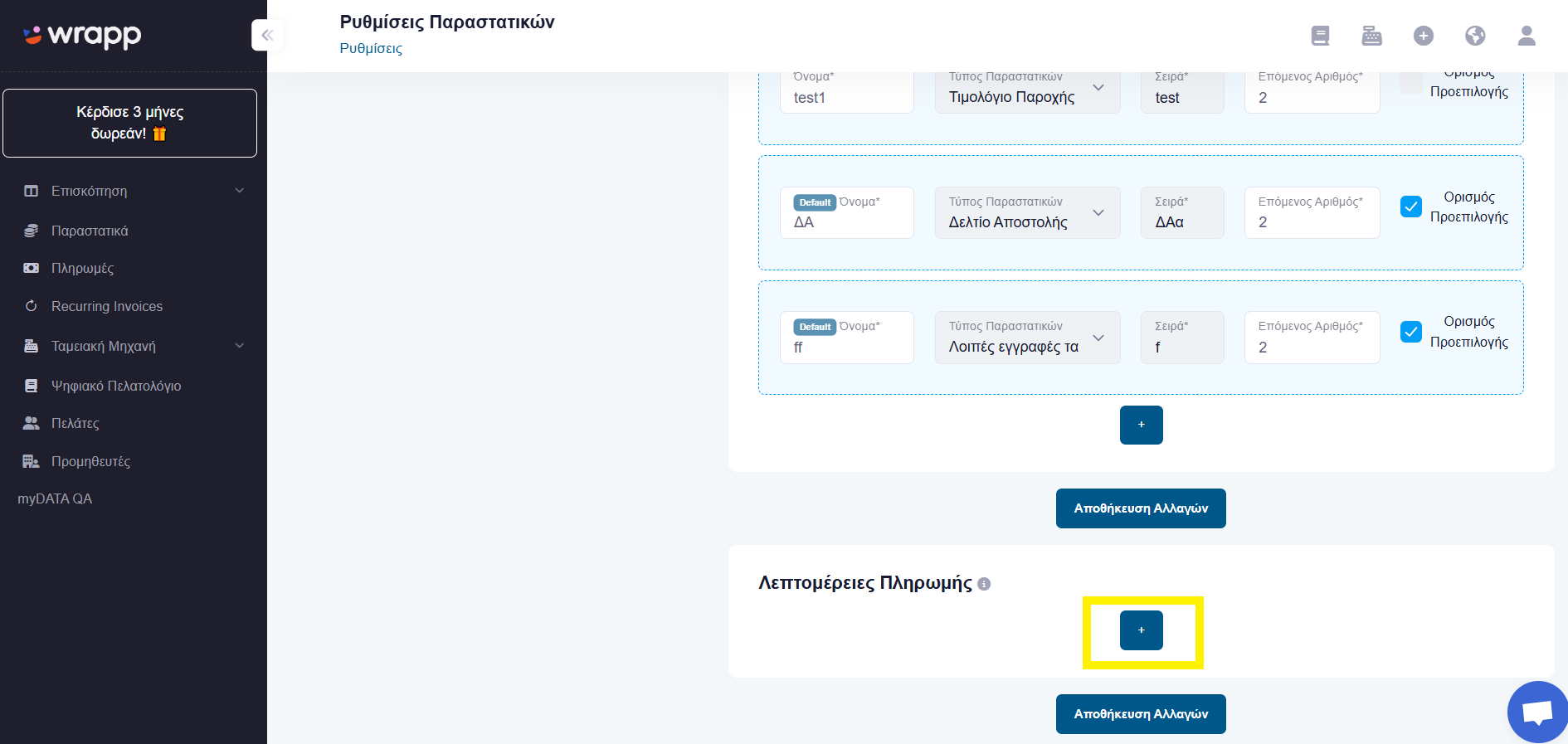Collapse the sidebar with double-chevron button

(x=267, y=35)
